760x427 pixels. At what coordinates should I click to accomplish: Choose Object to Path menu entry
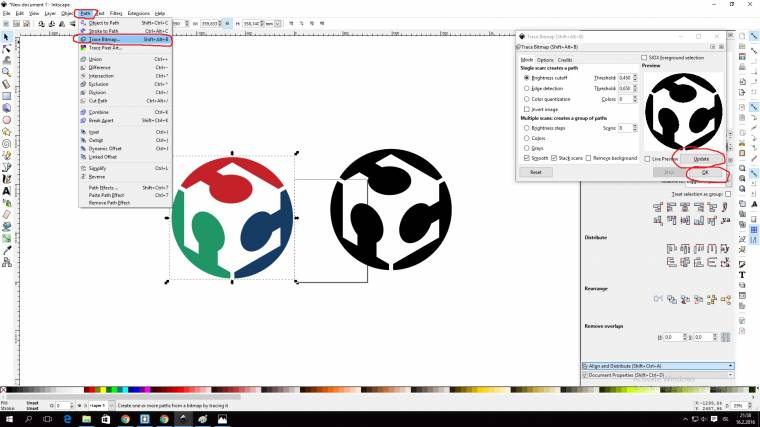point(125,23)
